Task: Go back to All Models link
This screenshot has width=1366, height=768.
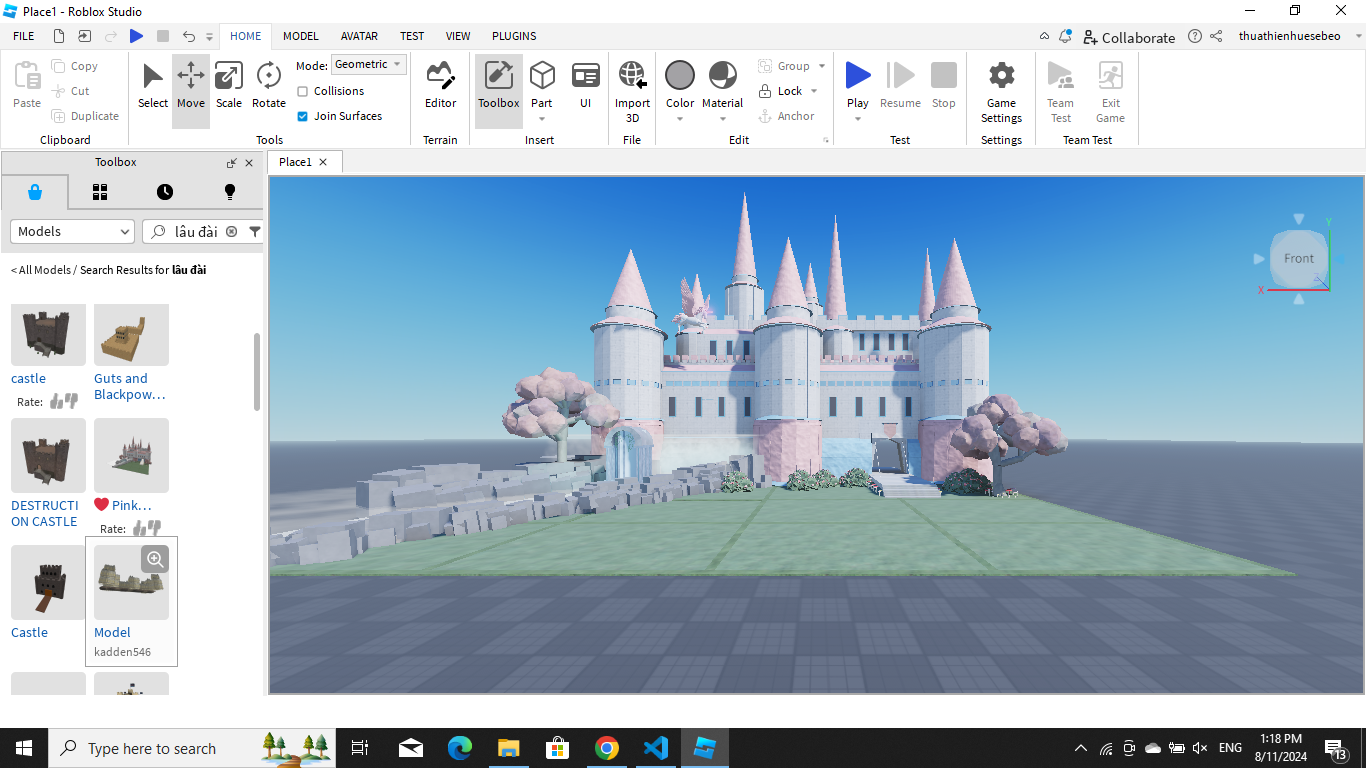Action: pyautogui.click(x=41, y=270)
